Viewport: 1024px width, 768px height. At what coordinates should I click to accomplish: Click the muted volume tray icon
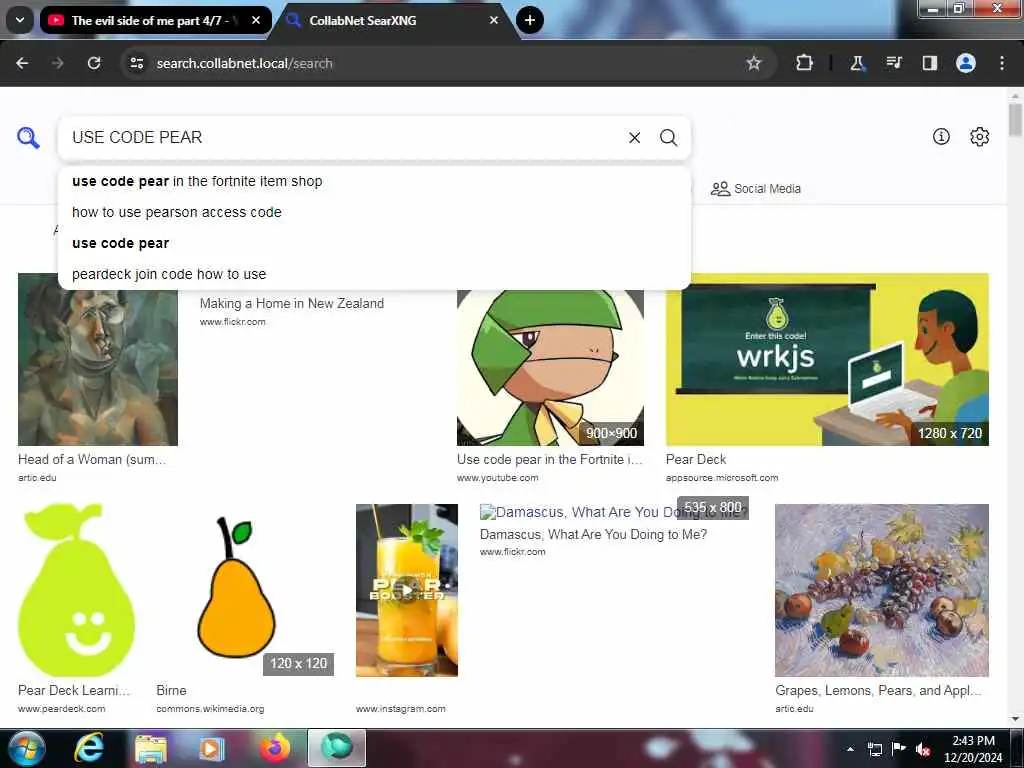(x=923, y=749)
